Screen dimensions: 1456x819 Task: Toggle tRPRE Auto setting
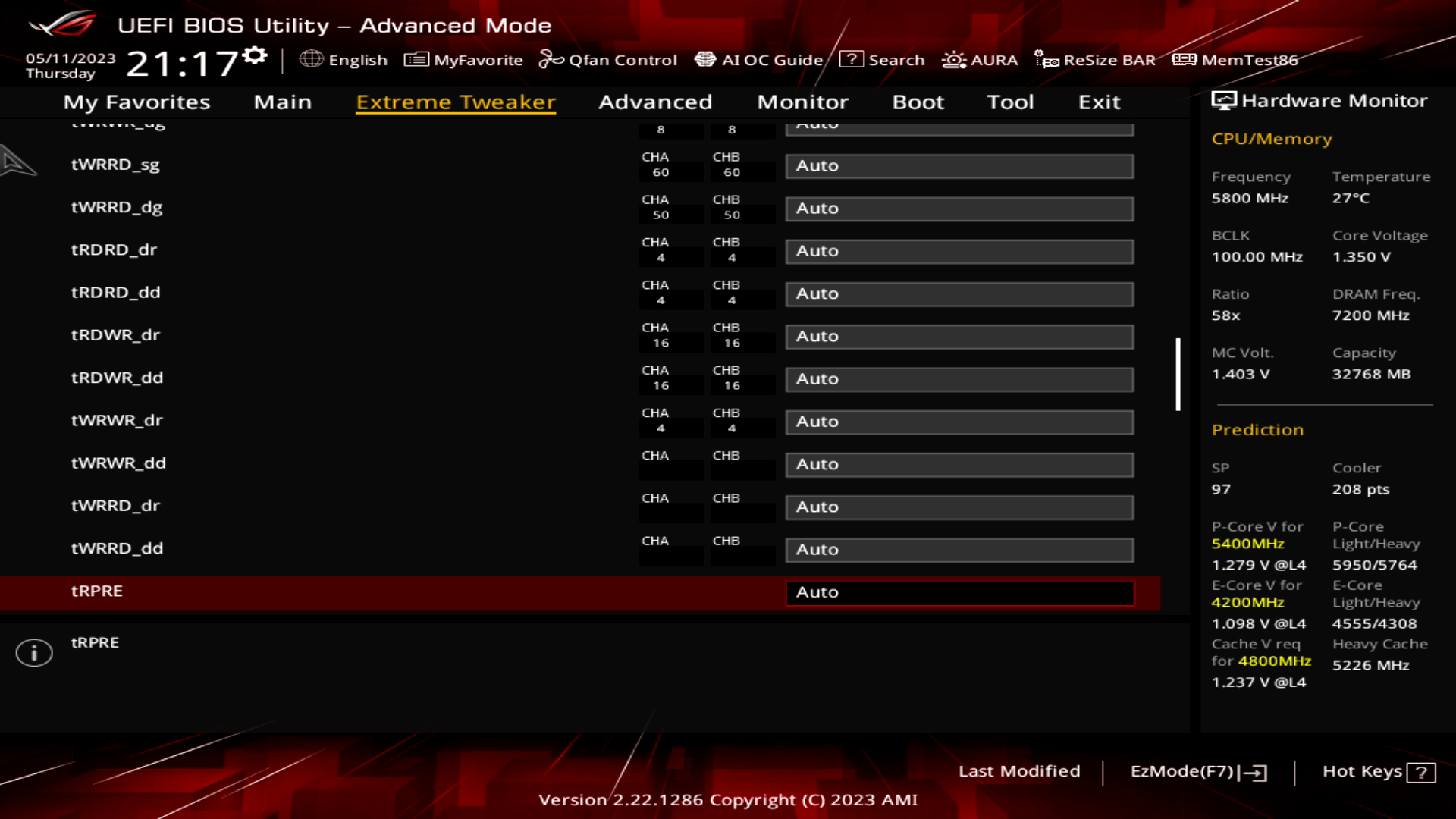click(960, 592)
